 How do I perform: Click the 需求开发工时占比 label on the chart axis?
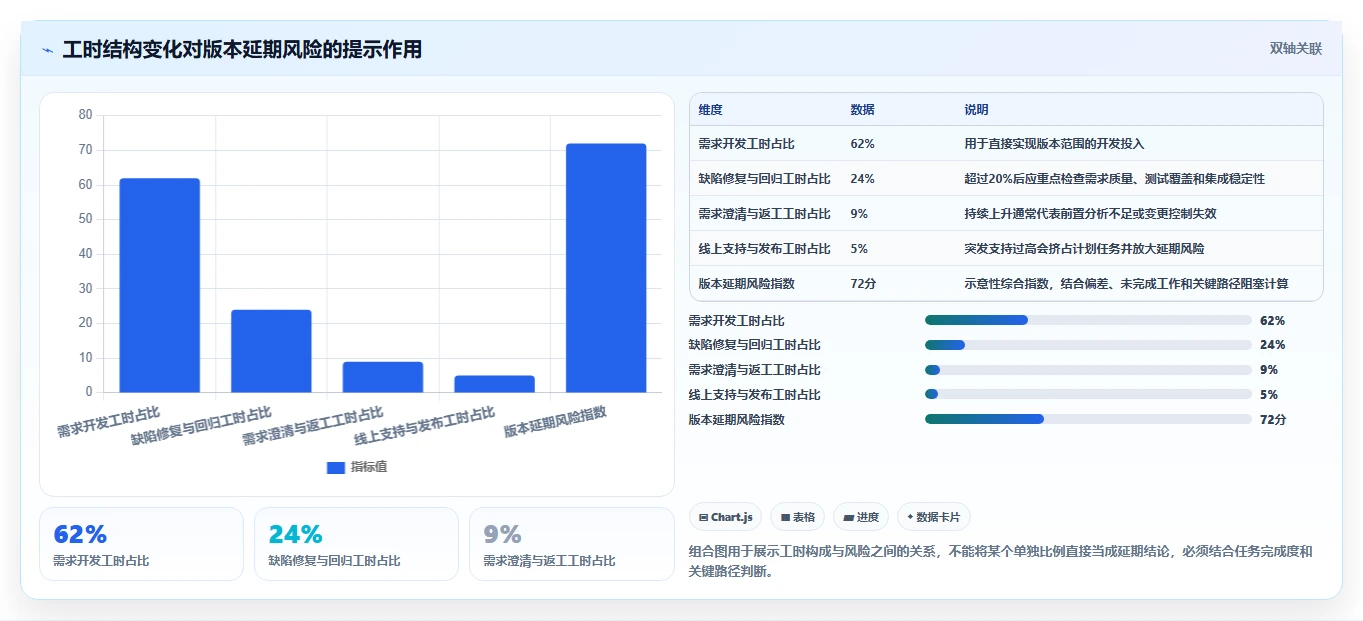(x=108, y=423)
